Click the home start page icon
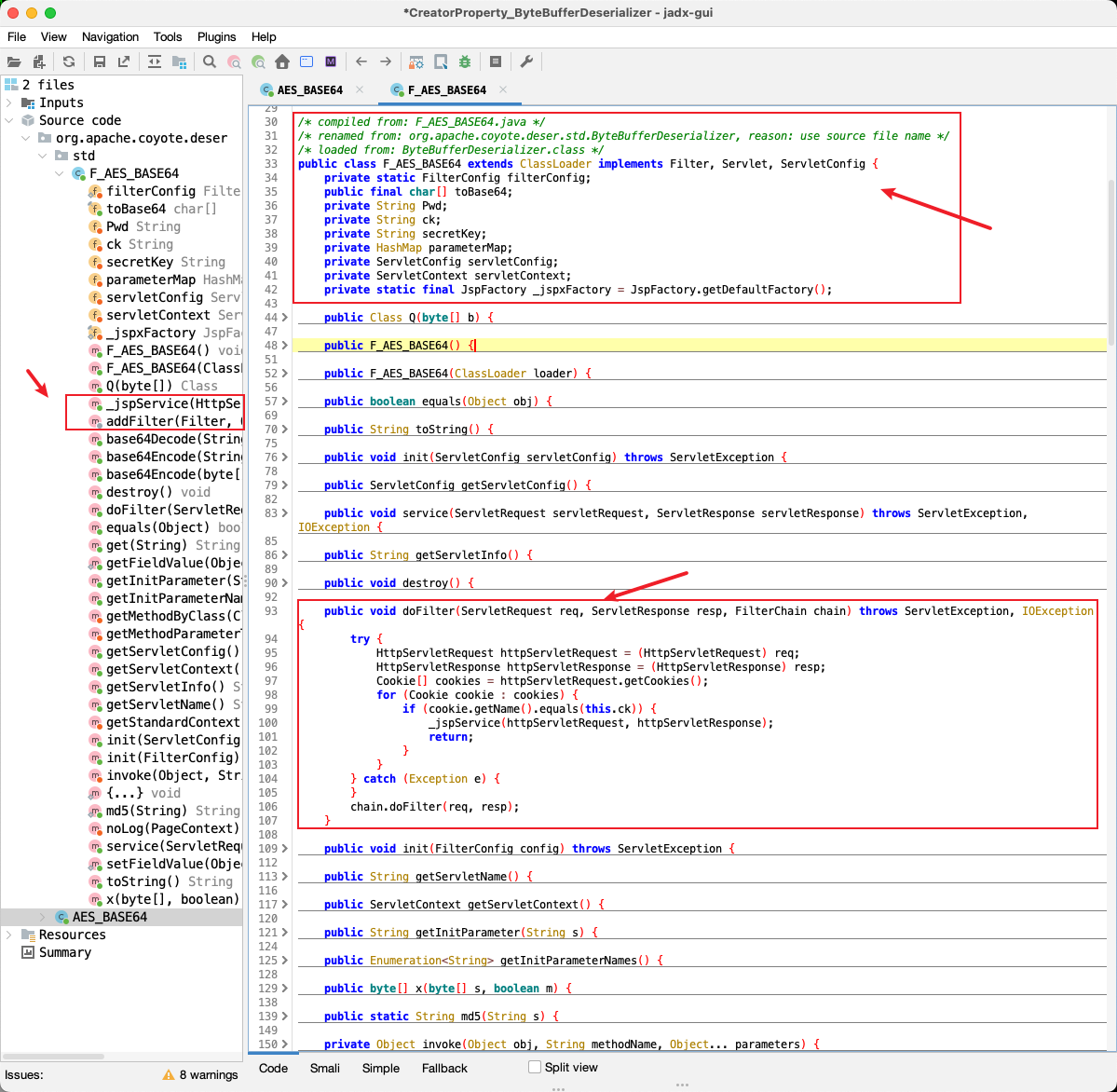The height and width of the screenshot is (1092, 1117). 282,62
